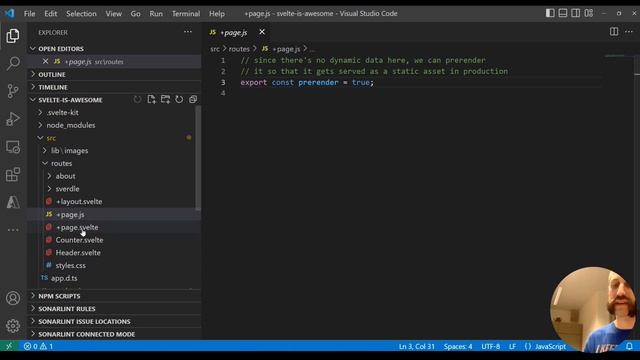Open the Search view in activity bar
The image size is (640, 360).
coord(13,63)
